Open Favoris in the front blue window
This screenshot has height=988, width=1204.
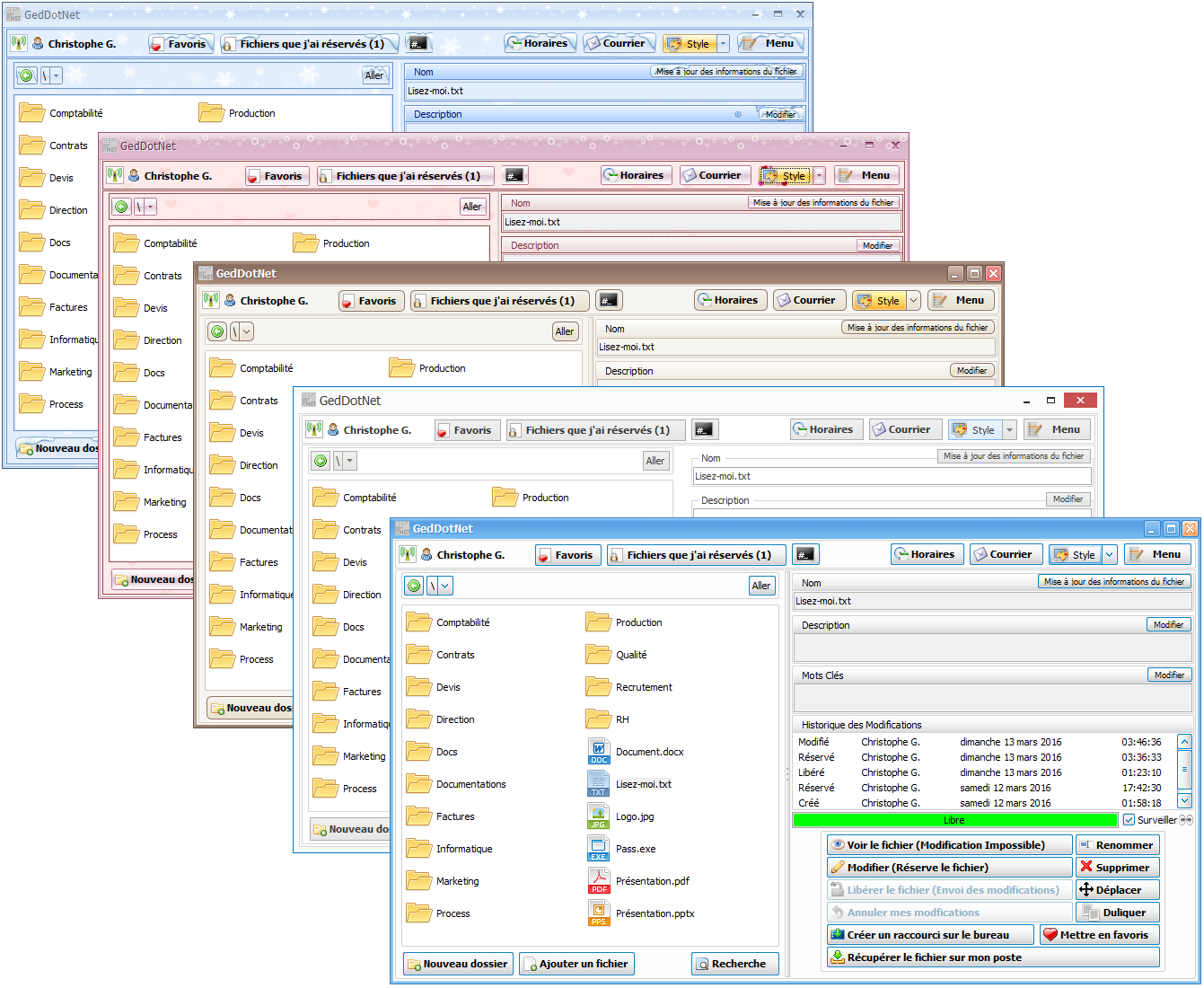click(x=567, y=555)
